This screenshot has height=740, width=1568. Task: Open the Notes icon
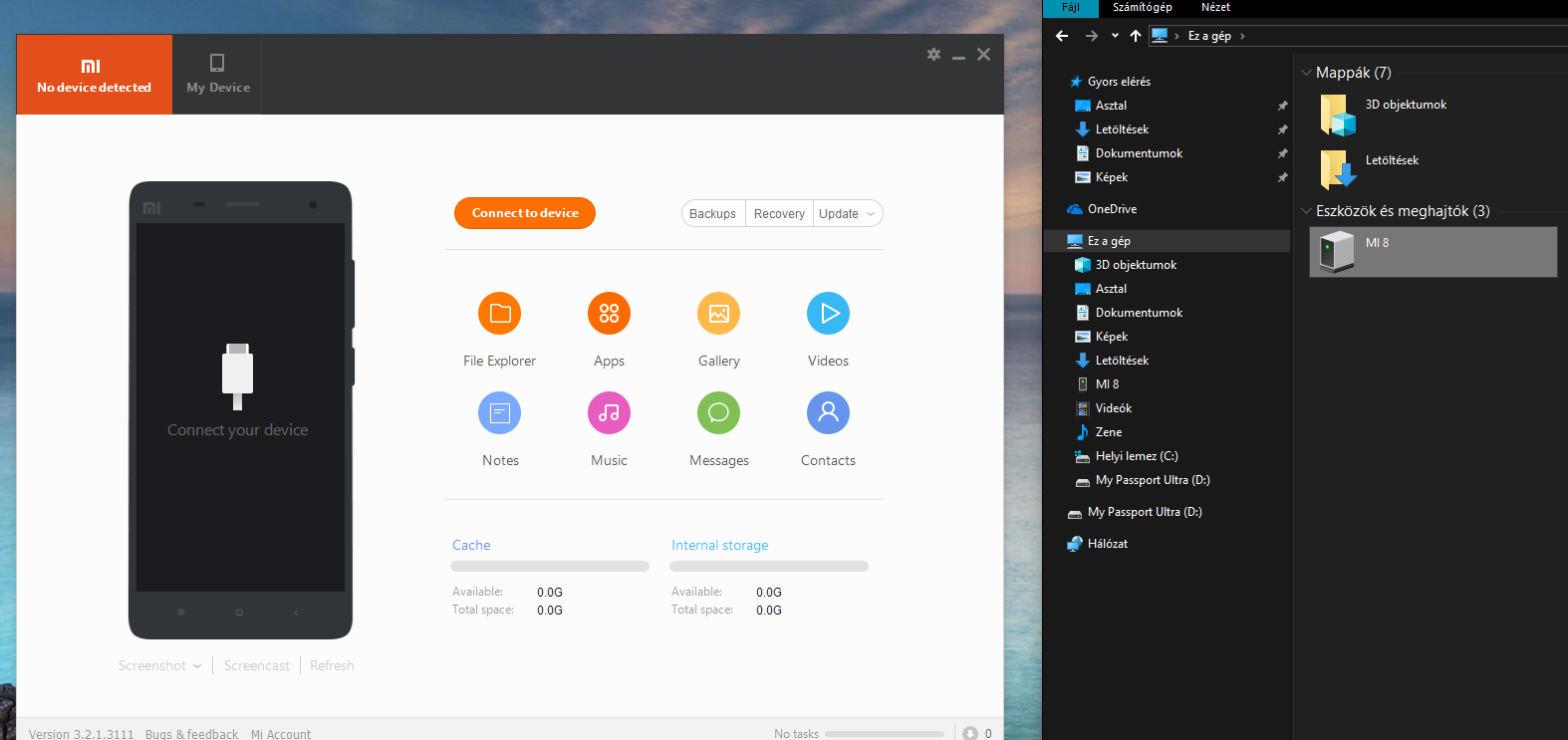(499, 413)
